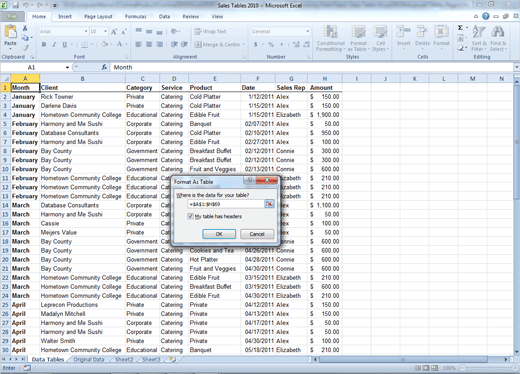Screen dimensions: 520x374
Task: Click the Font Color letter A icon
Action: click(x=119, y=44)
